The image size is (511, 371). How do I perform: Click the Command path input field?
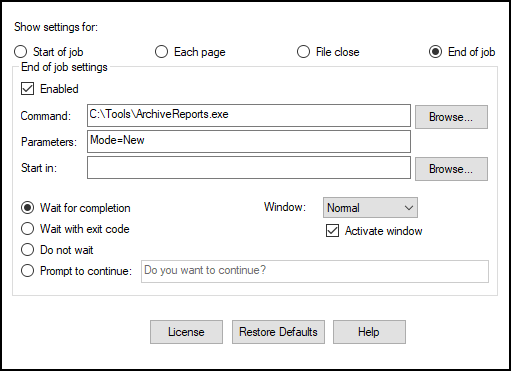point(249,115)
